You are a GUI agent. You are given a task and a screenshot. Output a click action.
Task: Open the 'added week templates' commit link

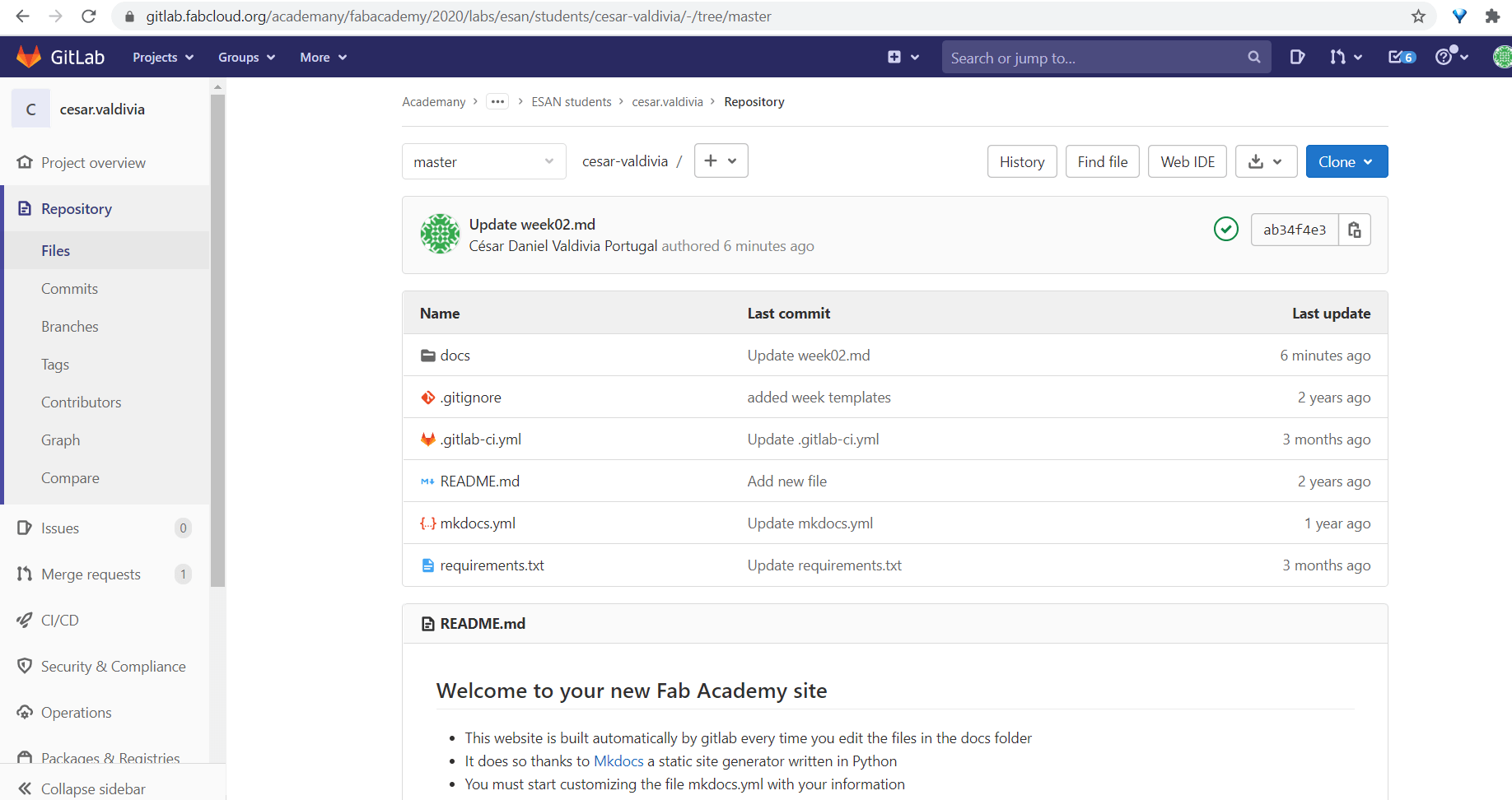(819, 398)
